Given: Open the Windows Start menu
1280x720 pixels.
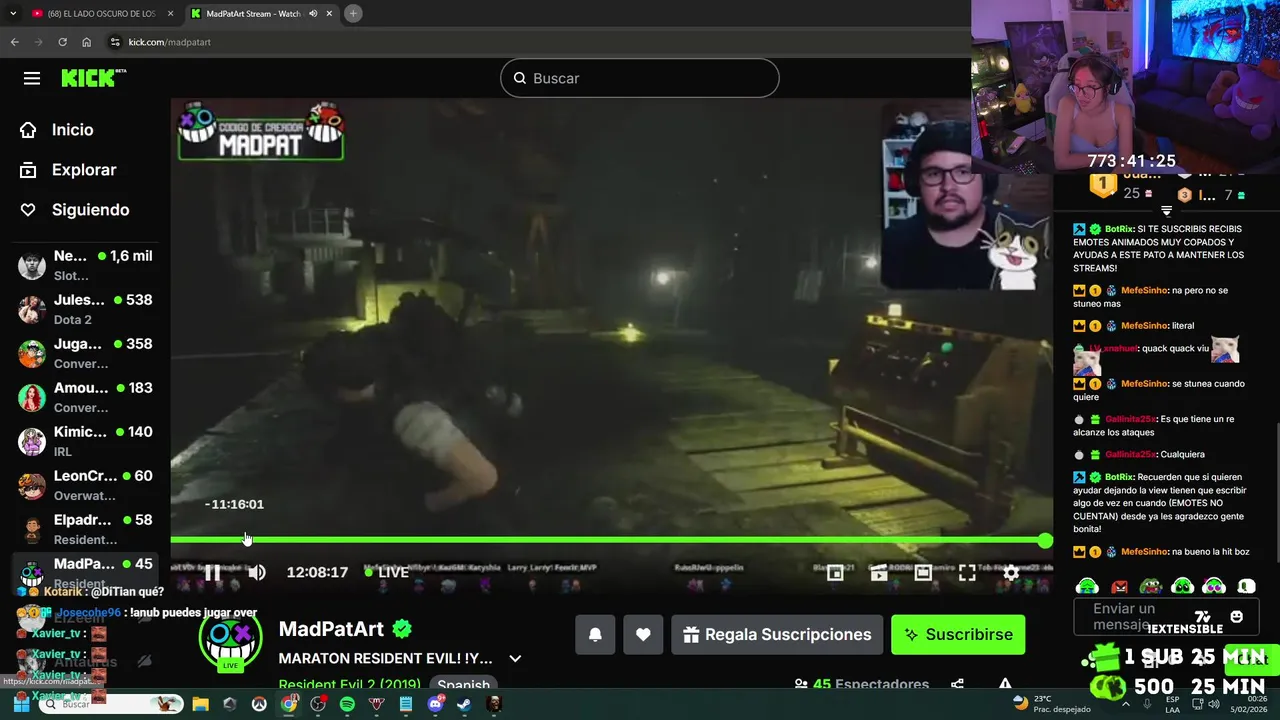Looking at the screenshot, I should (21, 704).
